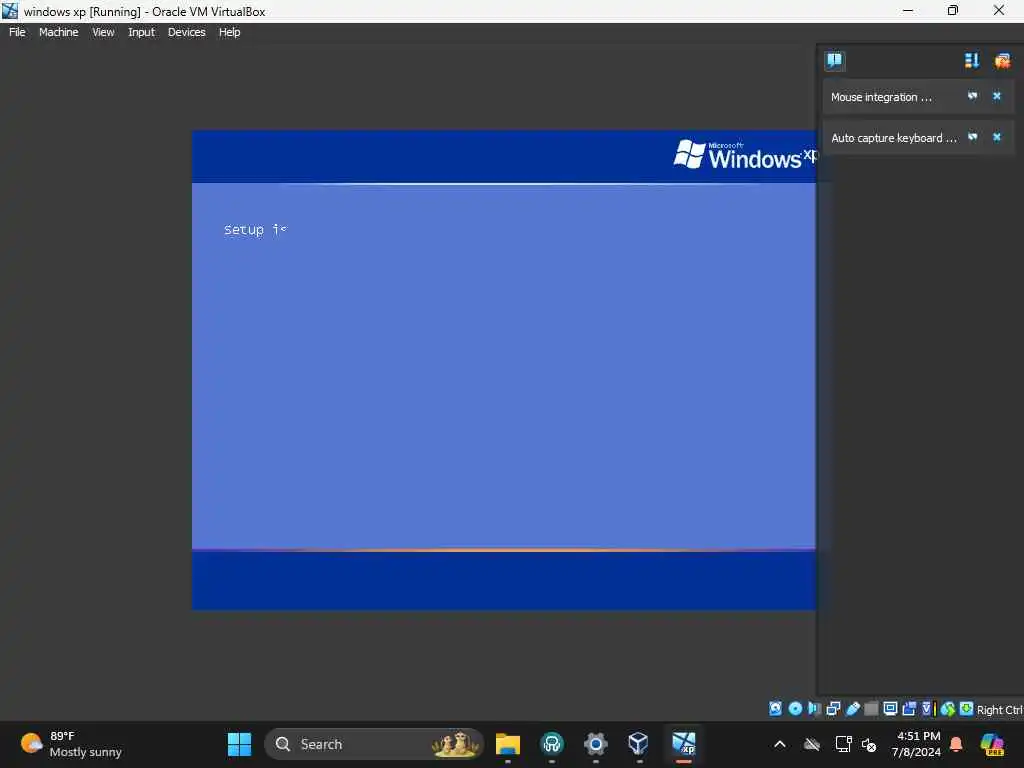Suppress future Auto capture keyboard notifications
The width and height of the screenshot is (1024, 768).
[972, 137]
